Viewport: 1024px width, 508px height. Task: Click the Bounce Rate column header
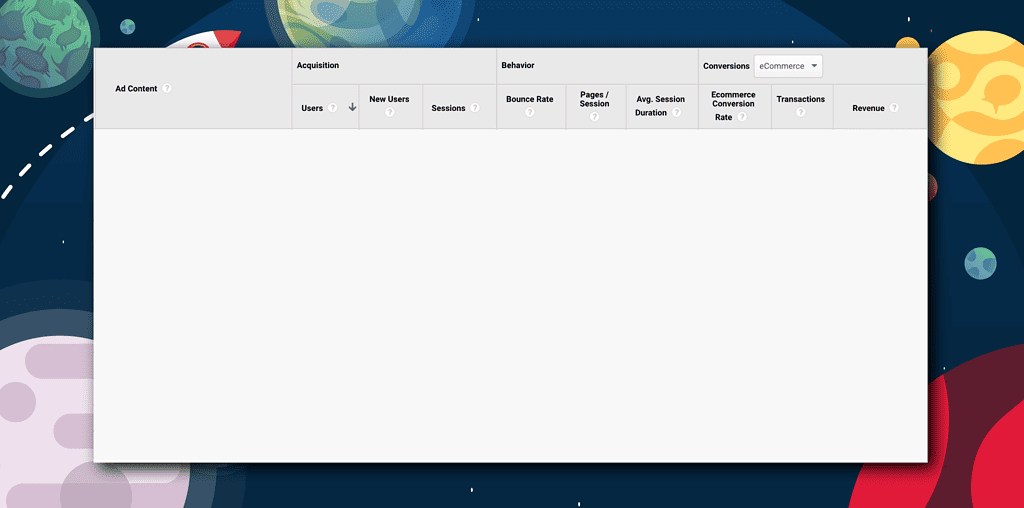coord(529,99)
